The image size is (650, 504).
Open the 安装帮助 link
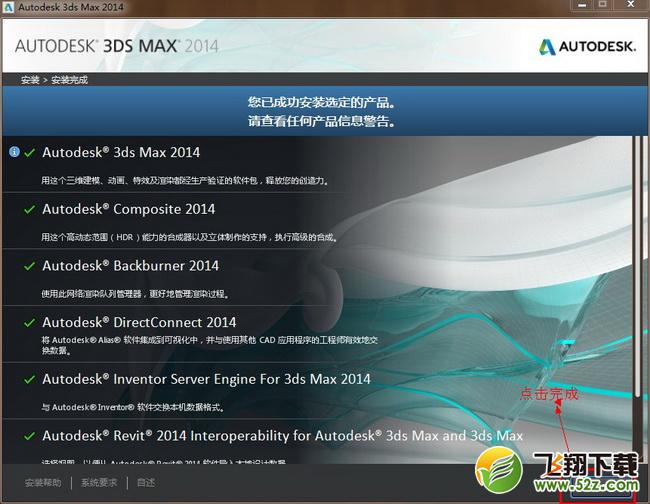point(43,482)
